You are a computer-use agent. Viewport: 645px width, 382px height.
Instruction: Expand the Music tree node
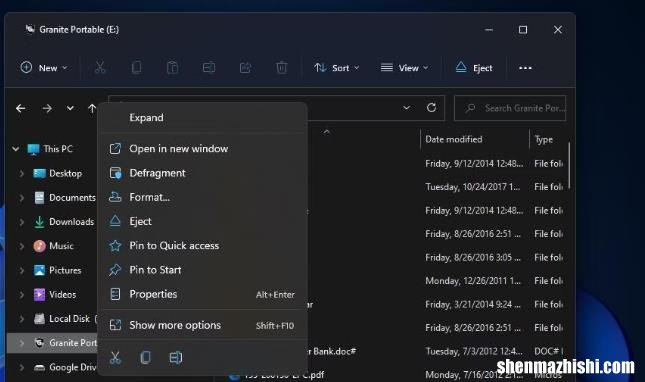tap(21, 246)
